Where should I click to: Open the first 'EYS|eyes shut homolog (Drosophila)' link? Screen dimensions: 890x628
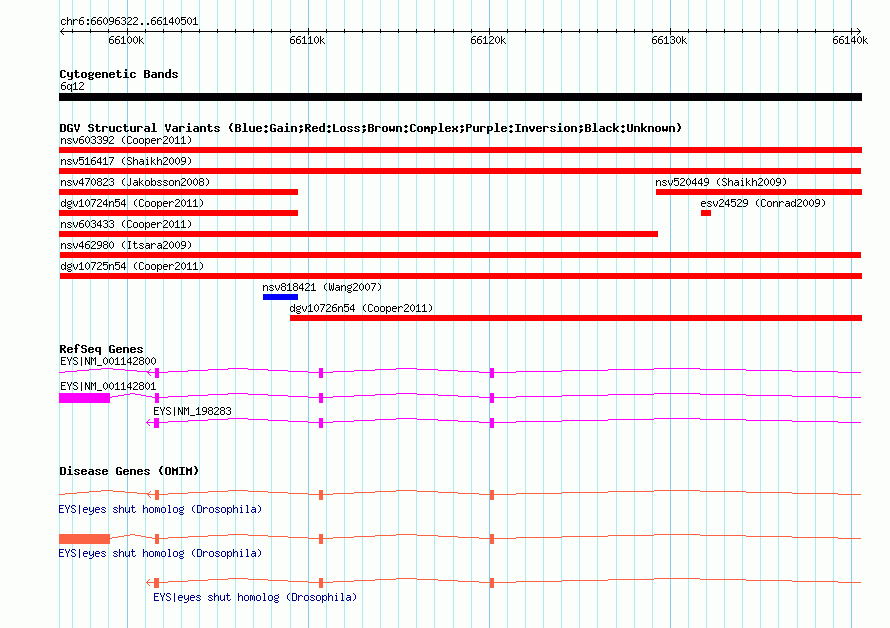(x=160, y=509)
